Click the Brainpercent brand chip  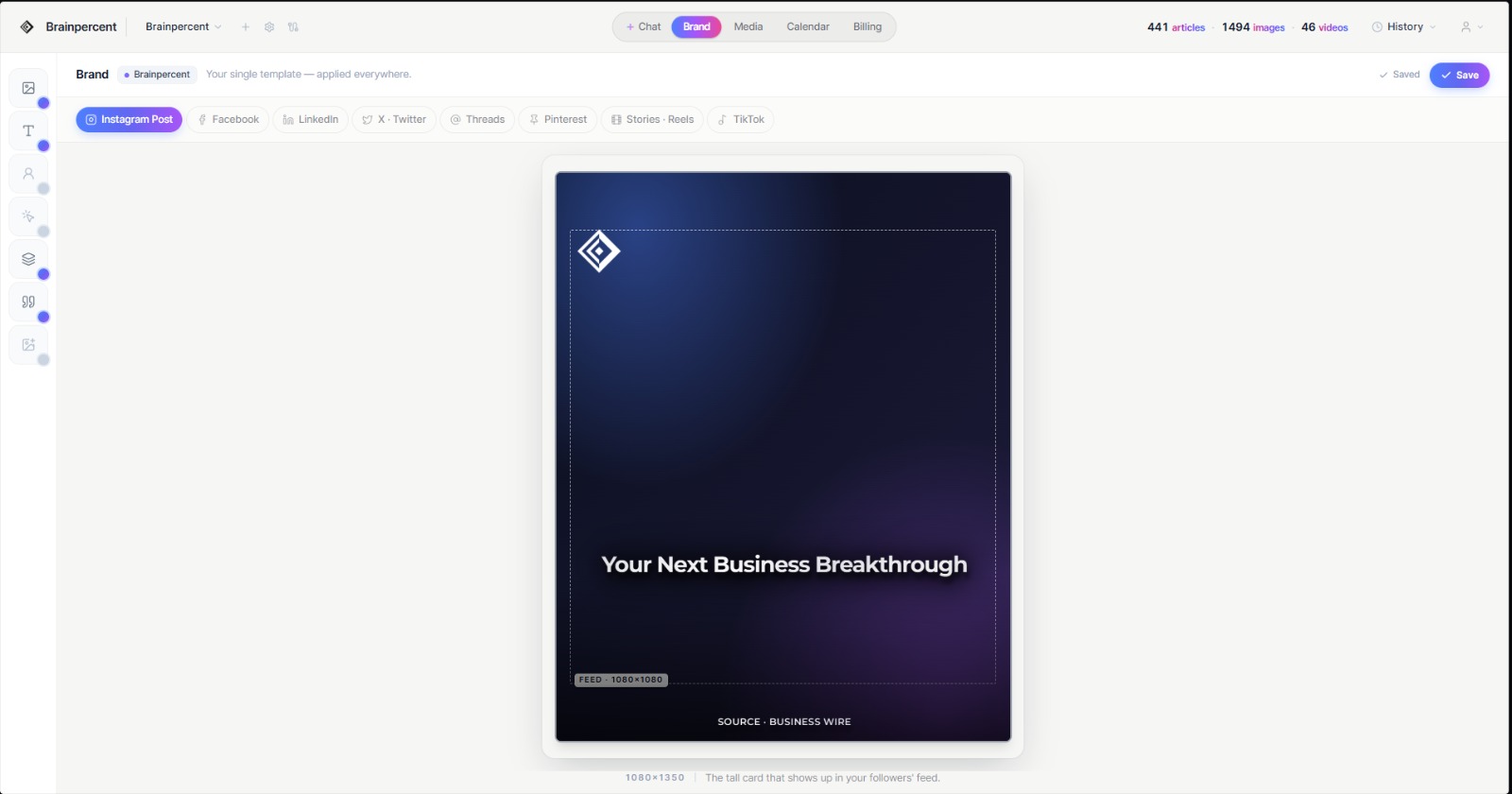(x=157, y=75)
